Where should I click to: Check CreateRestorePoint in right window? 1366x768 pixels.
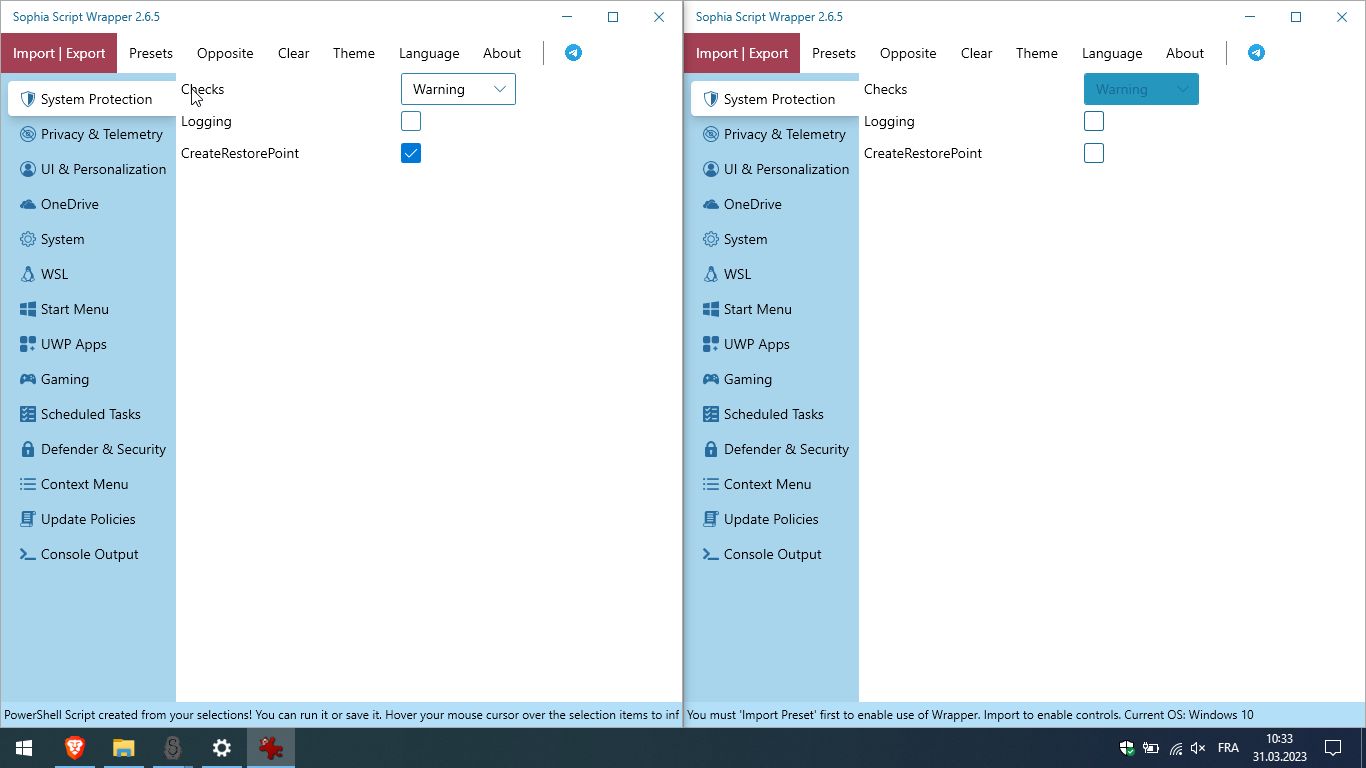pos(1093,152)
